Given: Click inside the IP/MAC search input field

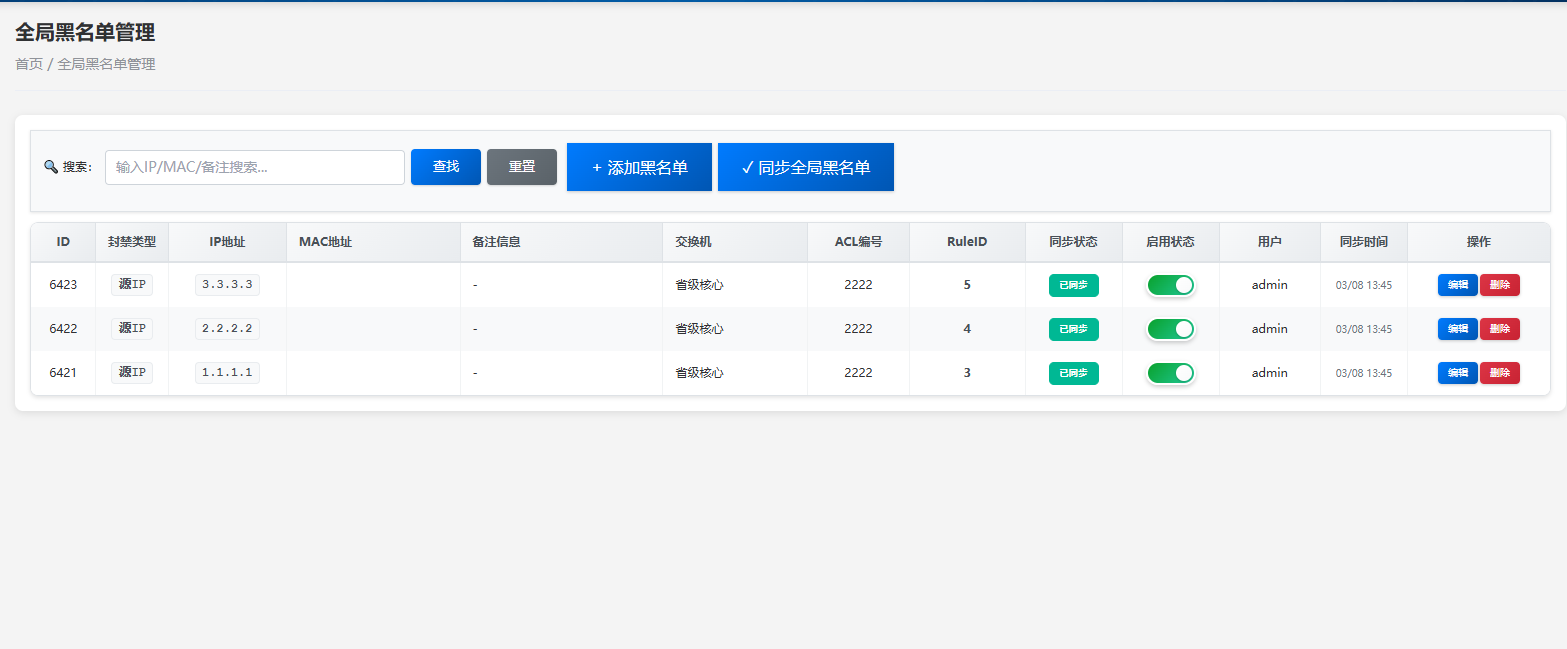Looking at the screenshot, I should pyautogui.click(x=254, y=167).
